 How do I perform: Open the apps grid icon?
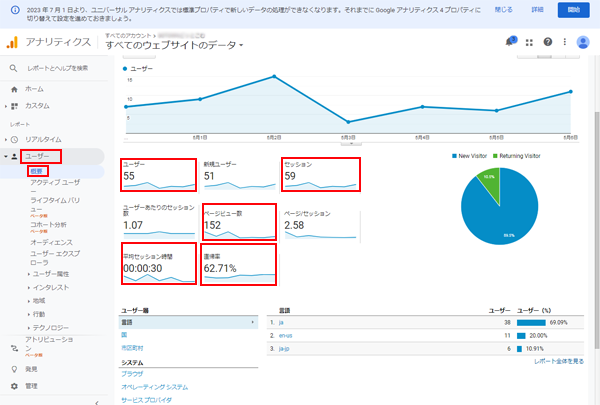[529, 42]
